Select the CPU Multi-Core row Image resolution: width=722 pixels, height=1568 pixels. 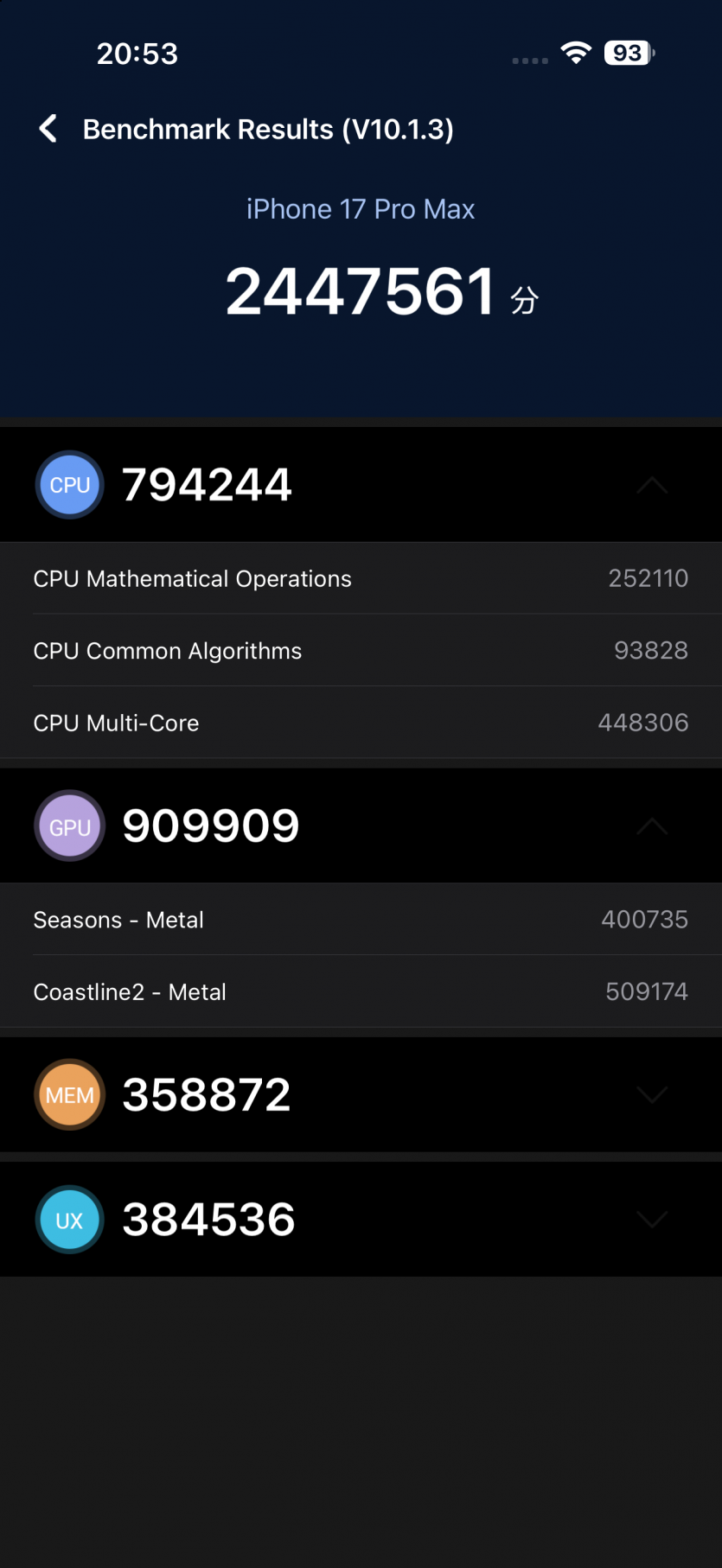click(361, 723)
